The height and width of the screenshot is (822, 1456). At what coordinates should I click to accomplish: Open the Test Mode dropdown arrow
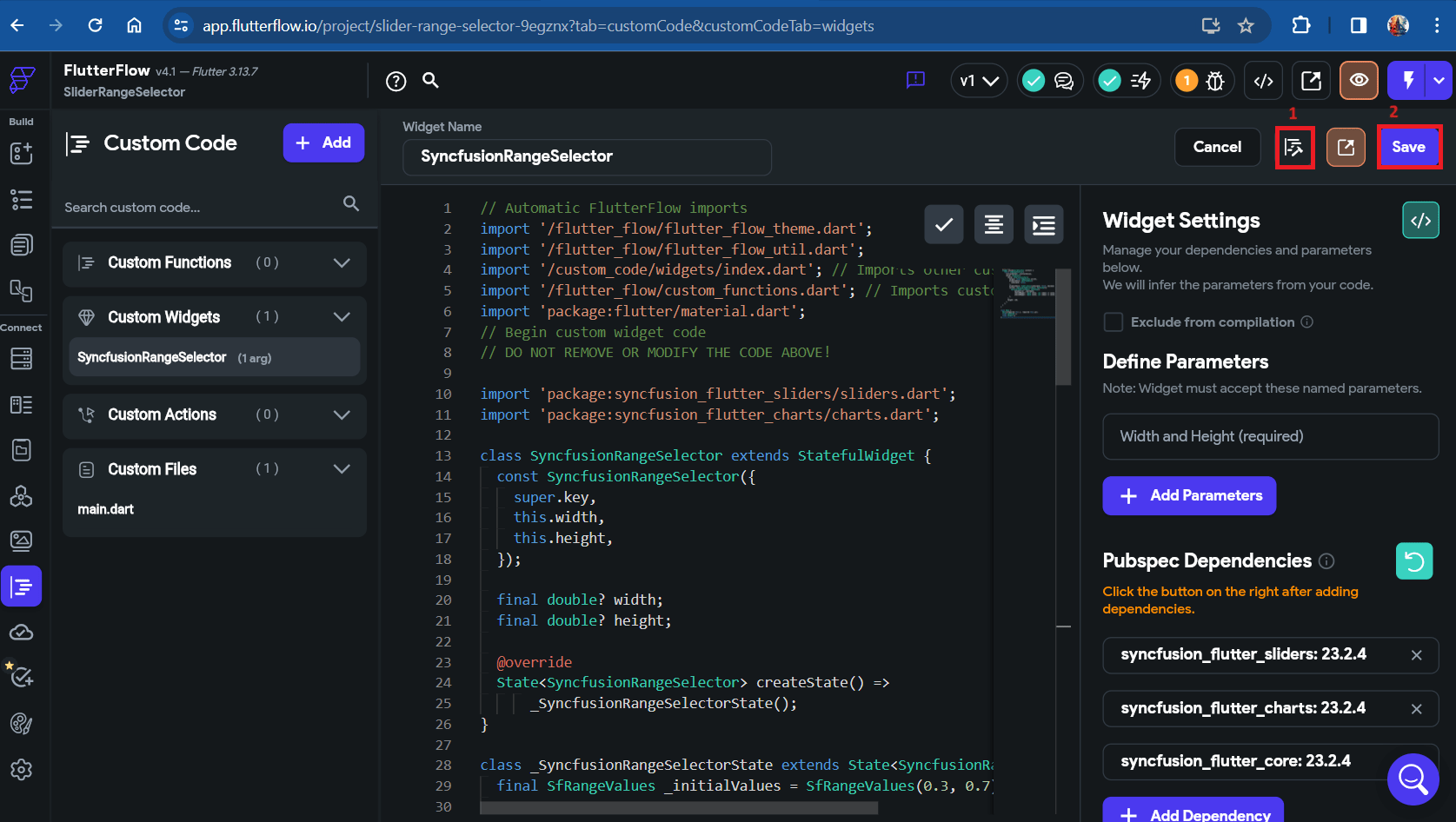(x=1439, y=80)
